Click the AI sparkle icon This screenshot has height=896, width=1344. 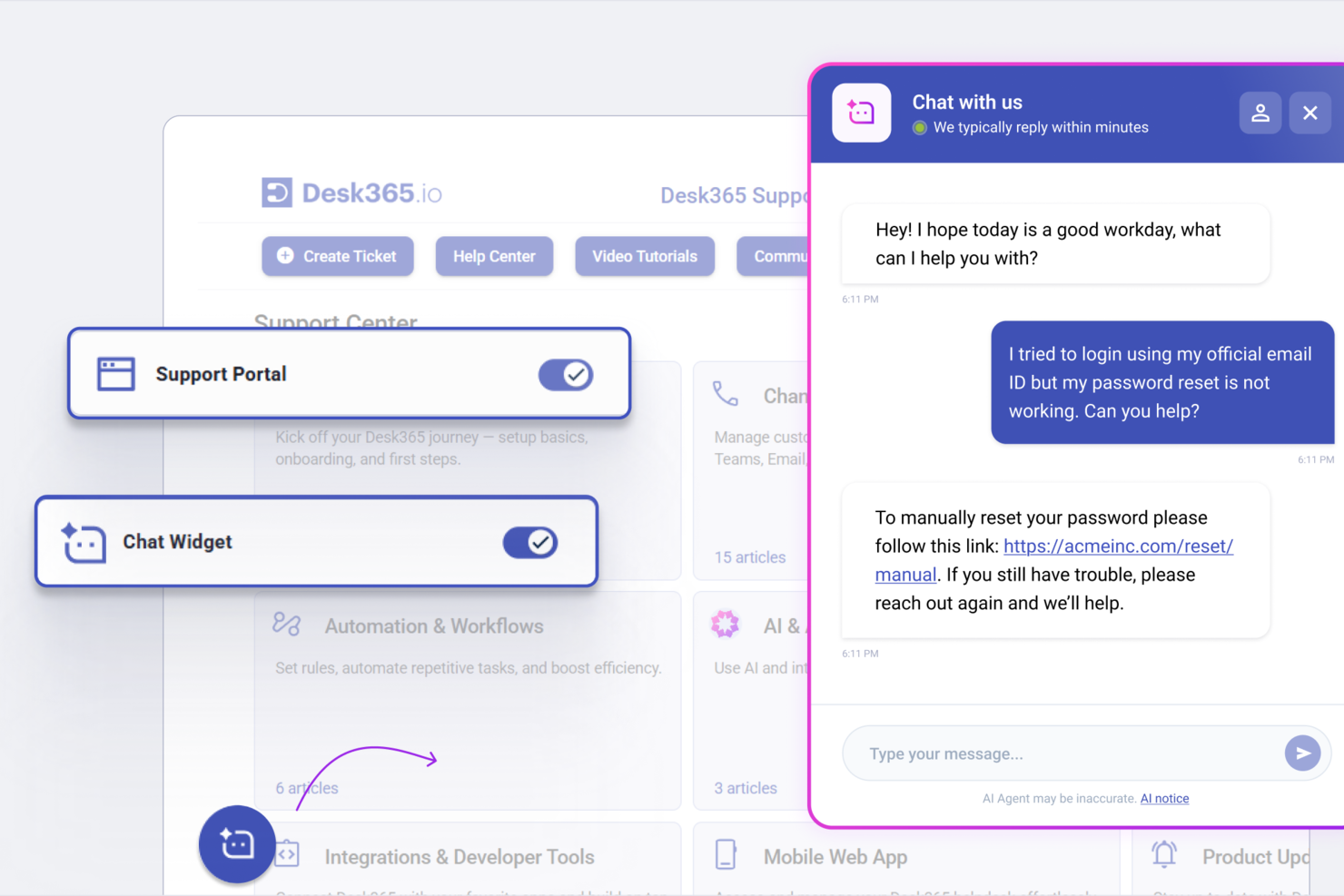(x=725, y=624)
